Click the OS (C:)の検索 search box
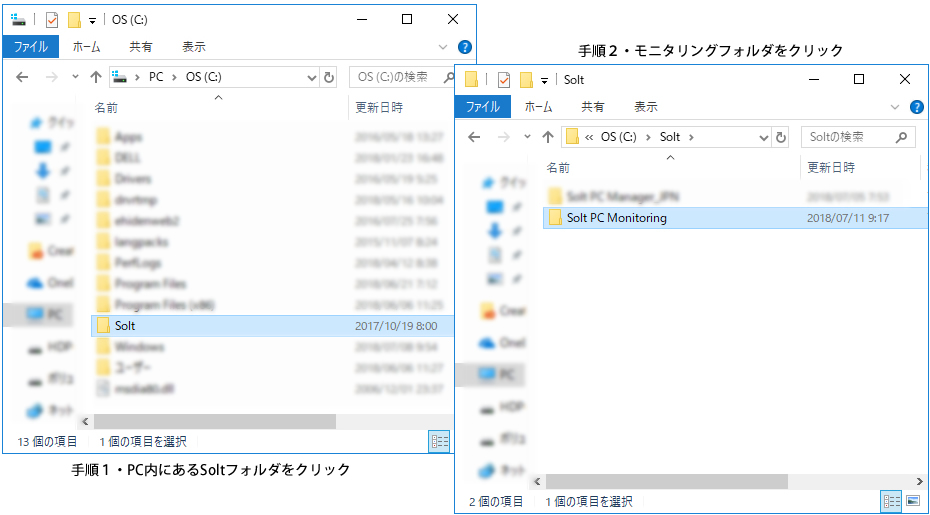The image size is (930, 515). (403, 77)
